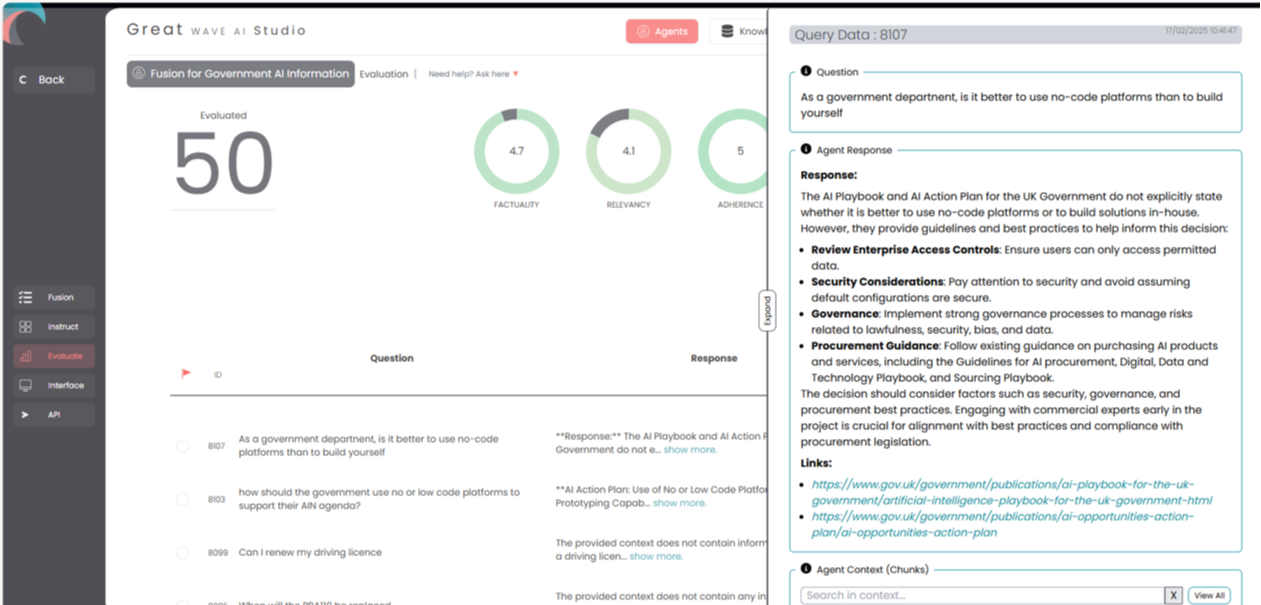
Task: Click the Question column header
Action: pos(392,358)
